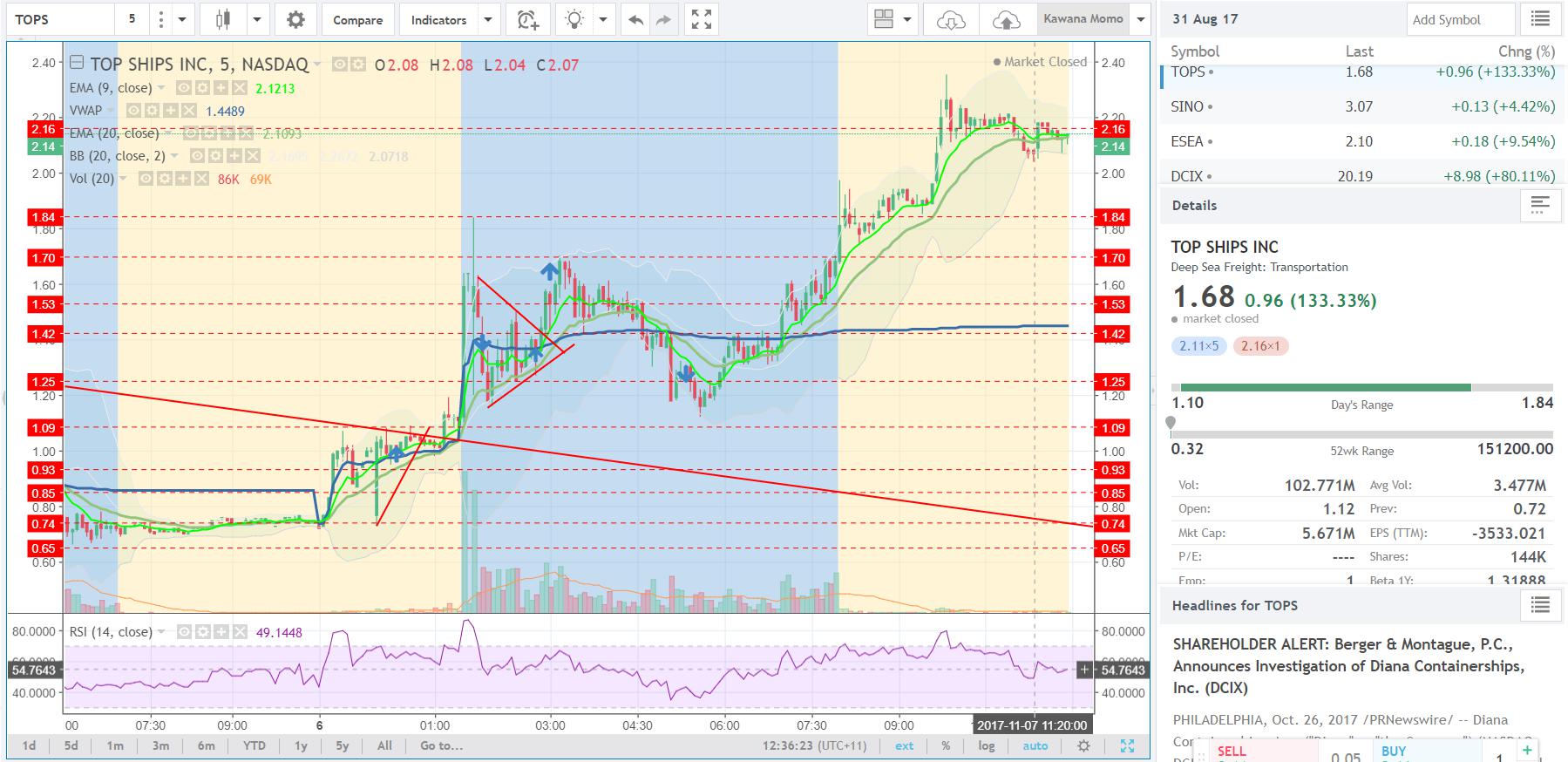Click the lightbulb ideas icon
The image size is (1568, 762).
point(574,19)
